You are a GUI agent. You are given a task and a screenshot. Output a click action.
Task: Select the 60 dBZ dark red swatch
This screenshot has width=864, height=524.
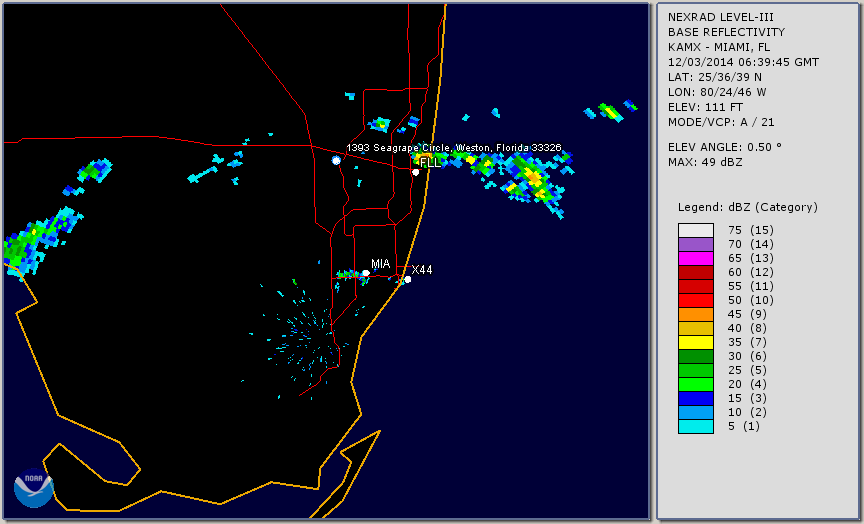(x=696, y=272)
